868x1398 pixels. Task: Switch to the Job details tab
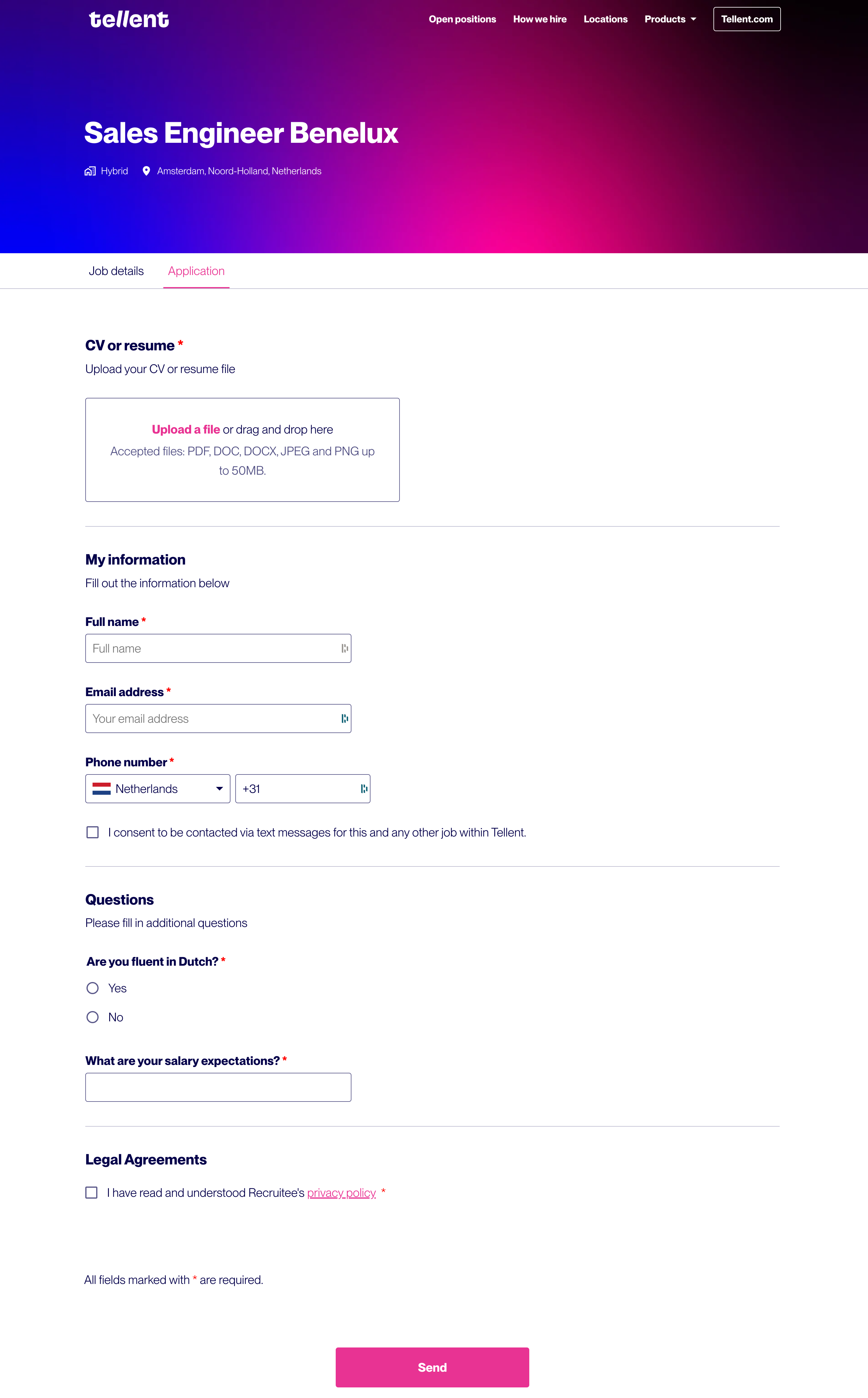[116, 271]
